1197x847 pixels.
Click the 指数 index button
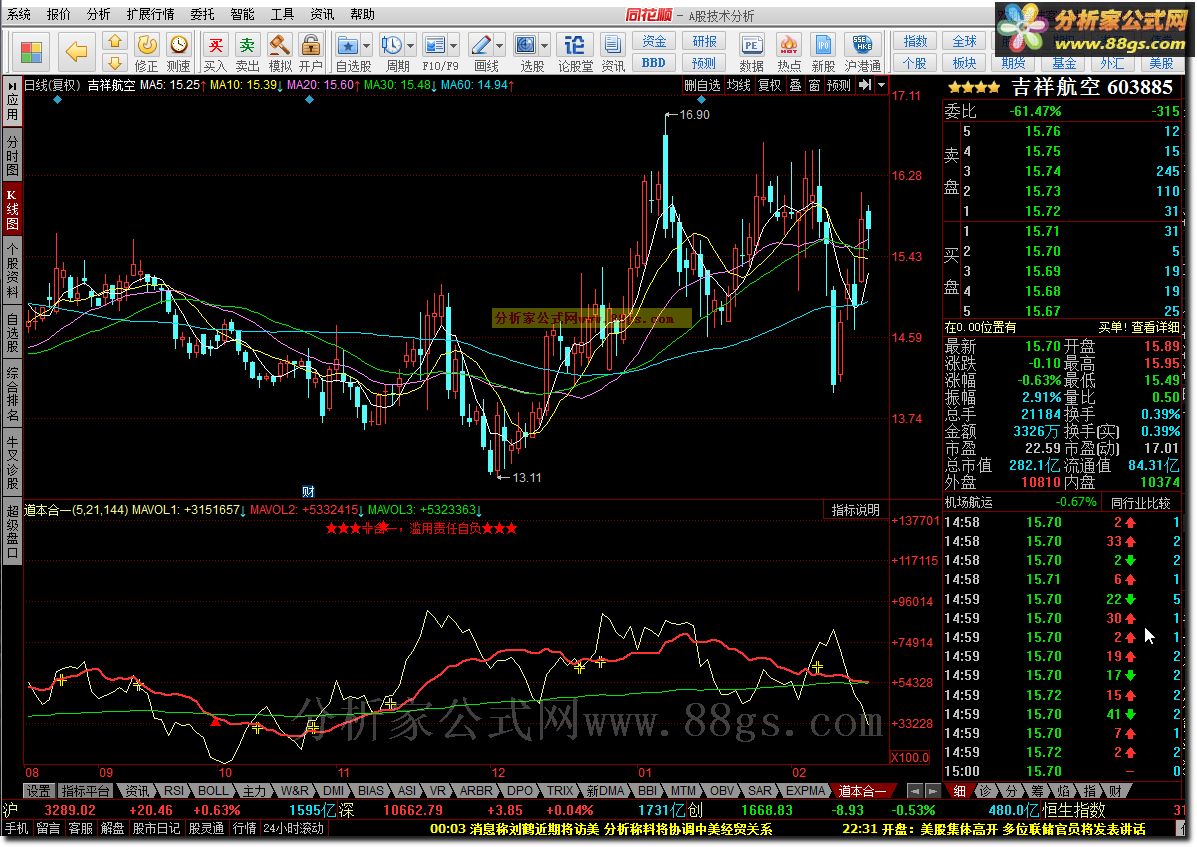915,41
